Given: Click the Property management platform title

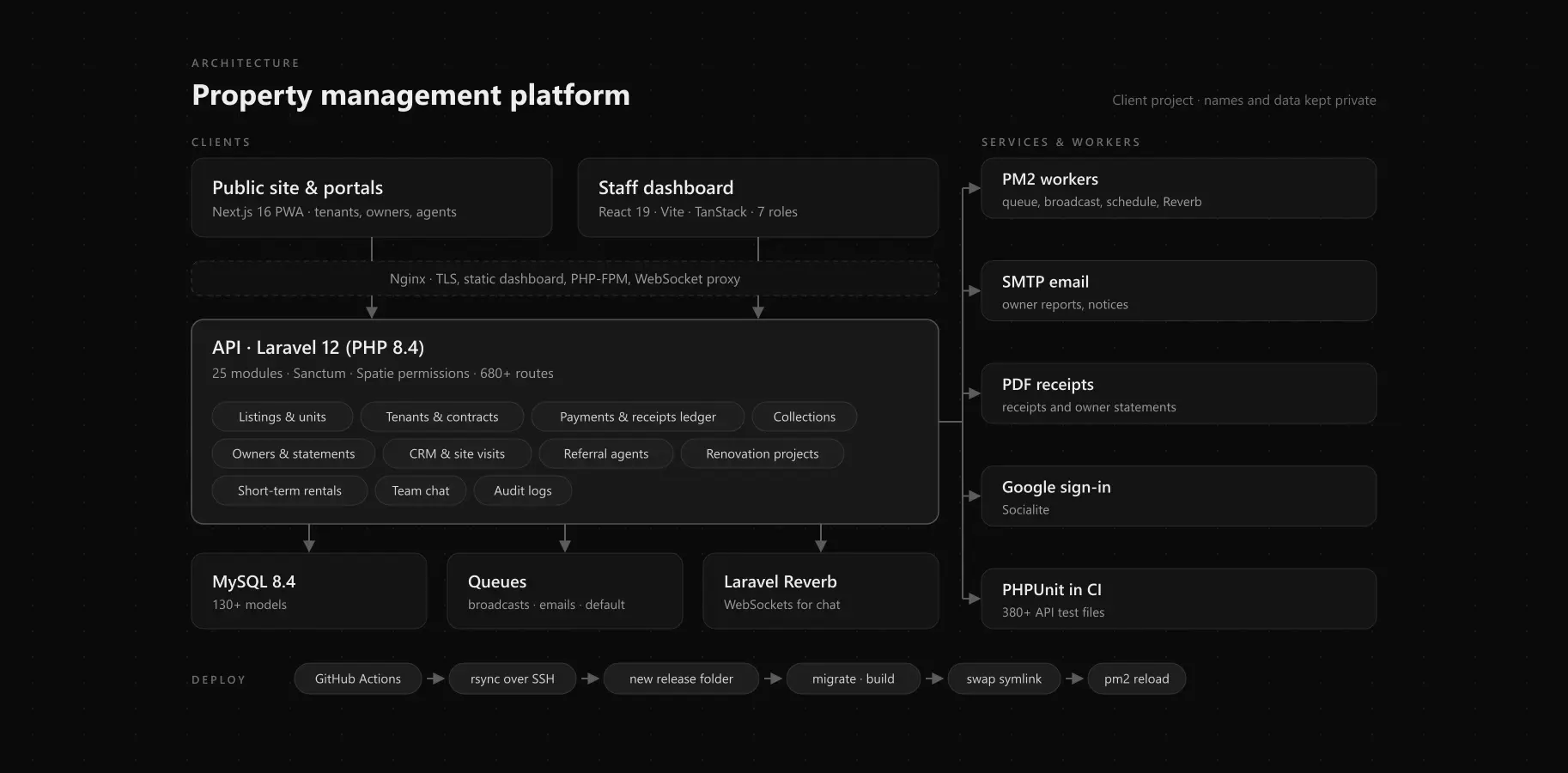Looking at the screenshot, I should point(410,94).
